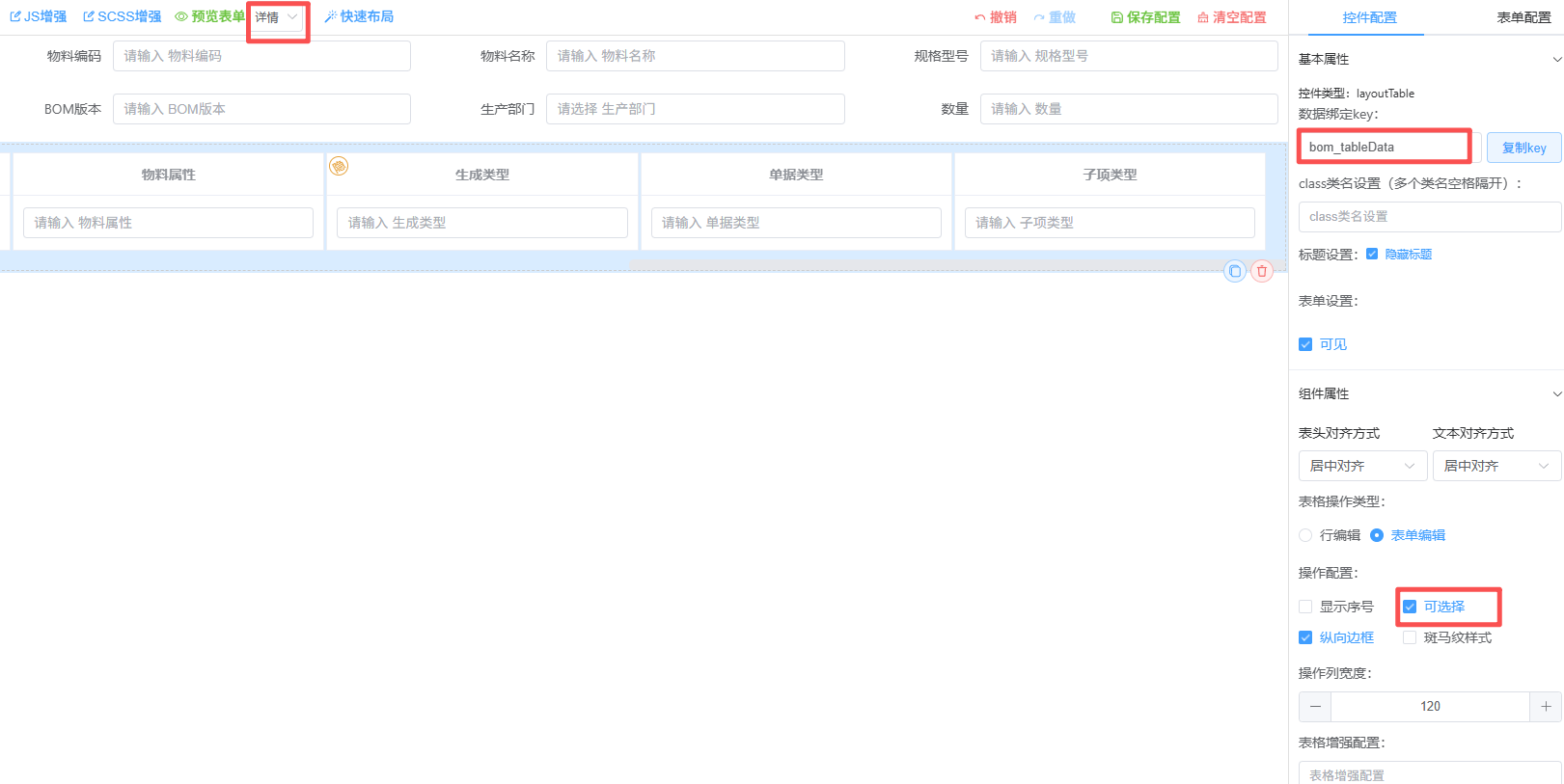Viewport: 1564px width, 784px height.
Task: Enable the 斑马纹样式 checkbox
Action: [x=1410, y=637]
